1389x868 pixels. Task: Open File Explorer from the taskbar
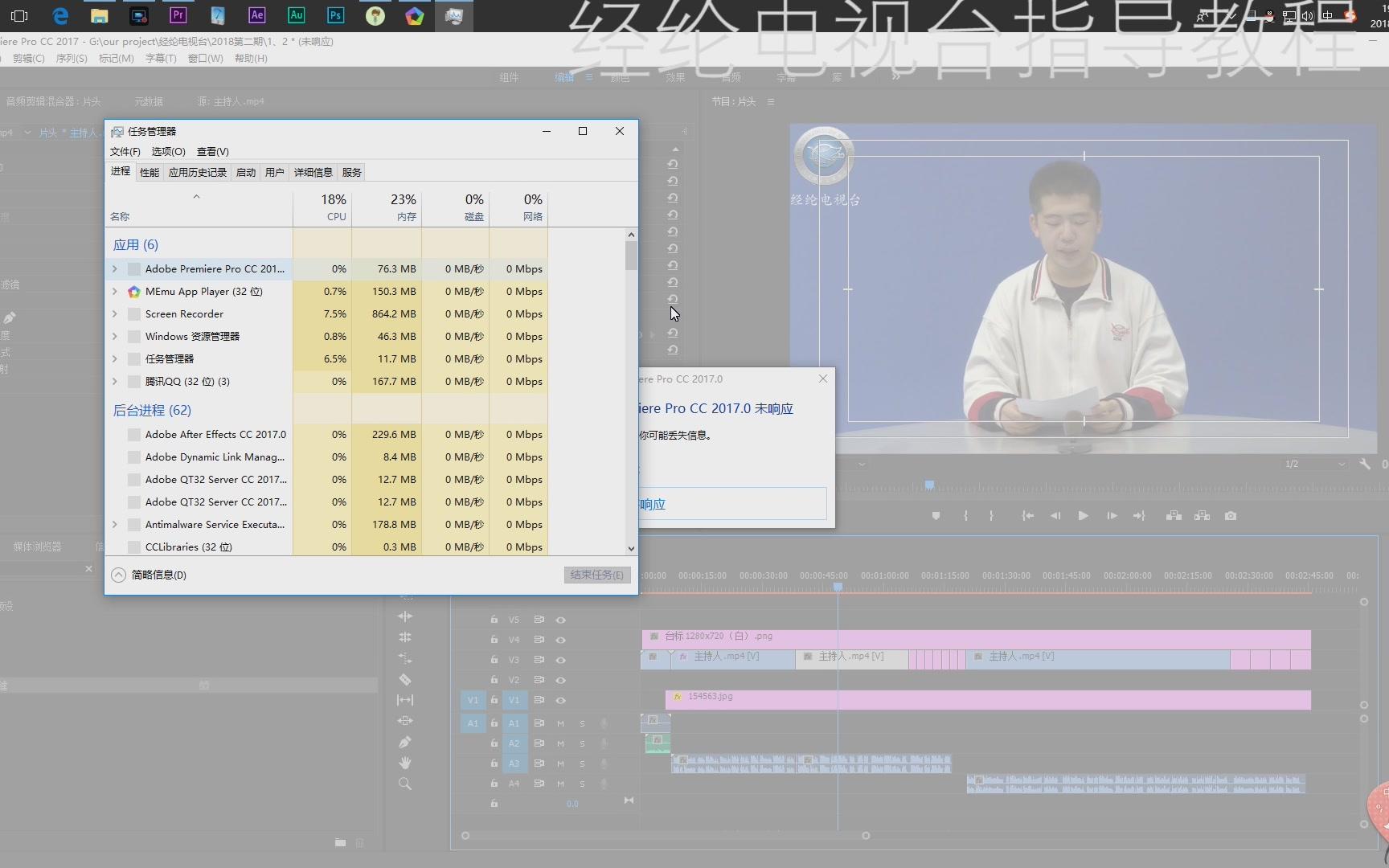pos(99,15)
